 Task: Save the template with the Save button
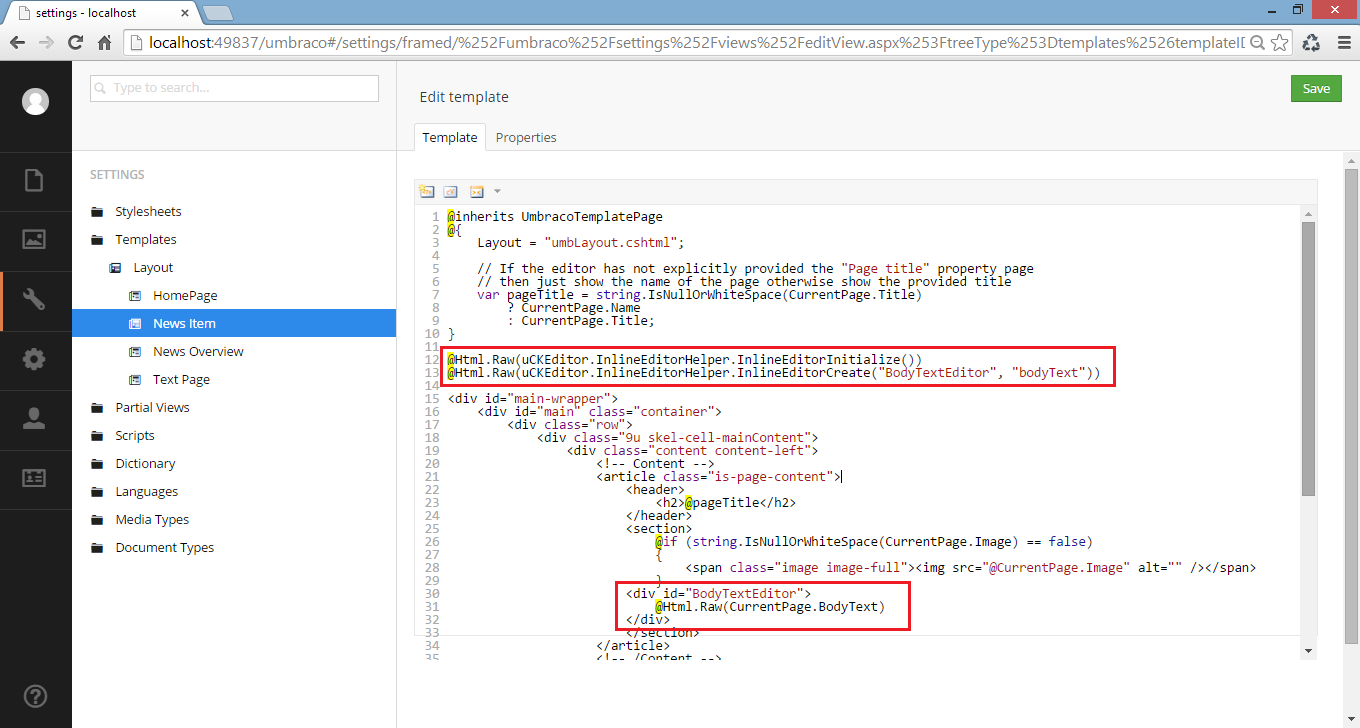[1316, 88]
